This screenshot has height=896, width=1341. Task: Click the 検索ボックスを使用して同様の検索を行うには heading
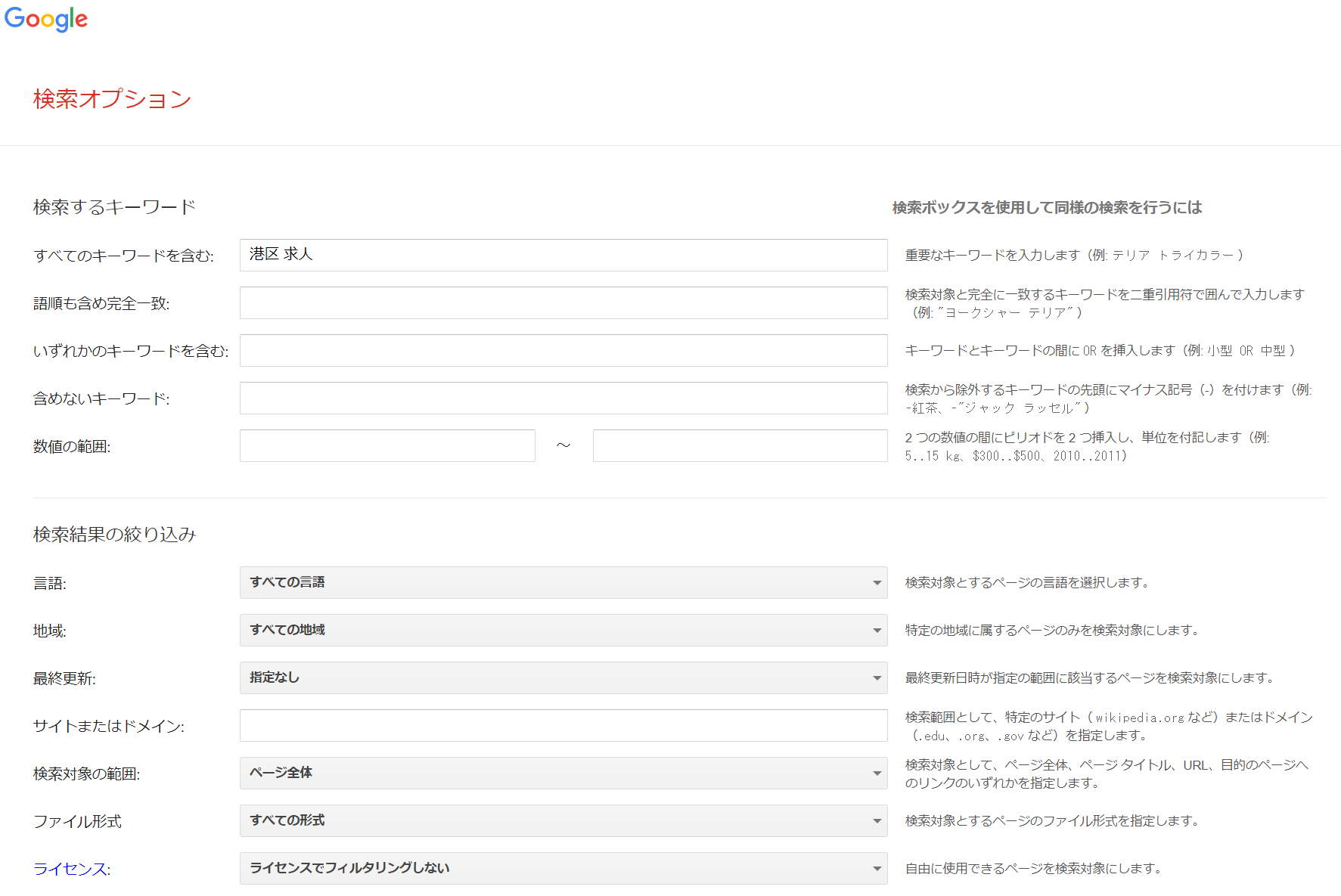1047,207
